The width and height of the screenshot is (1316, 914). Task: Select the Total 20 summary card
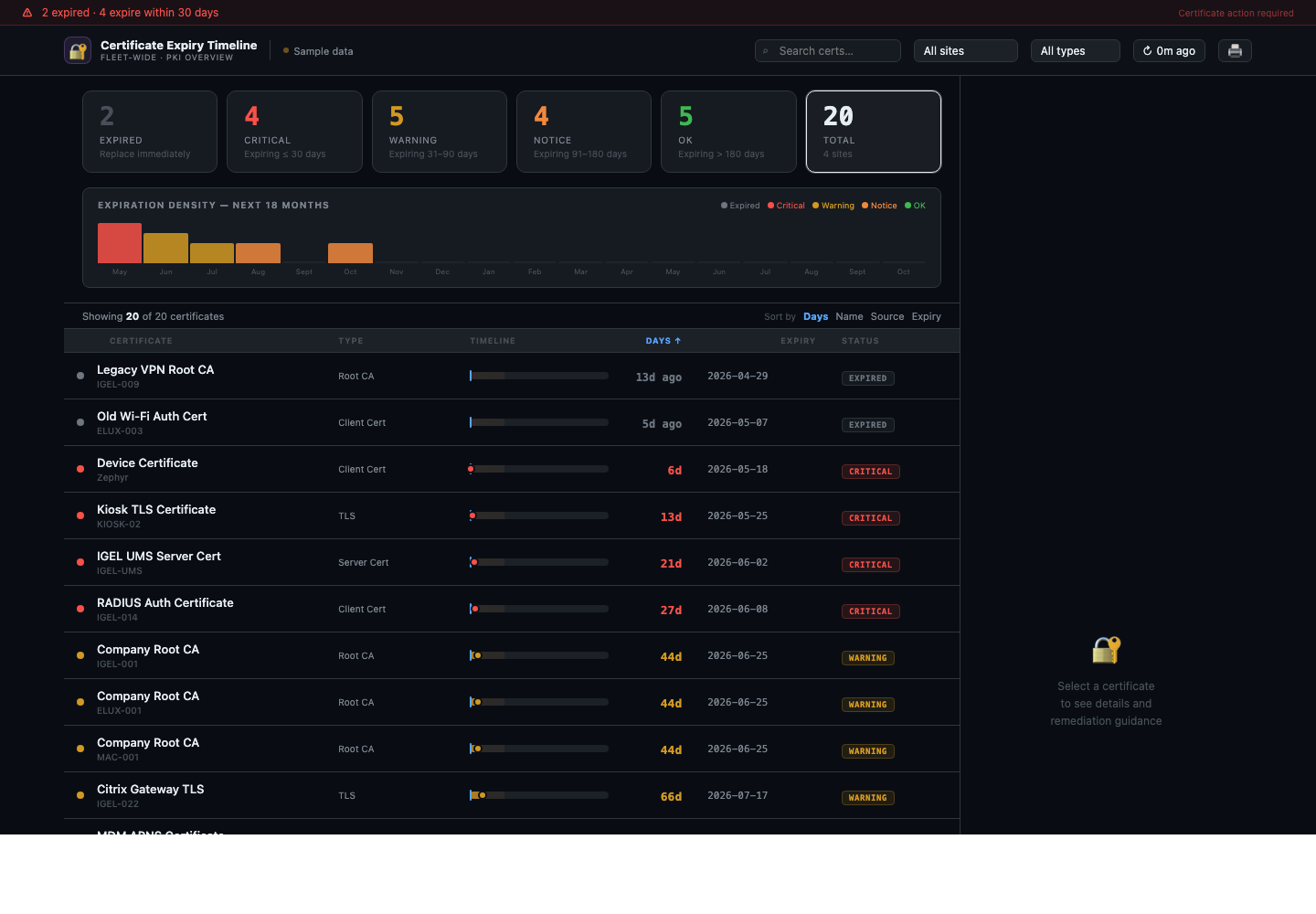pos(874,132)
